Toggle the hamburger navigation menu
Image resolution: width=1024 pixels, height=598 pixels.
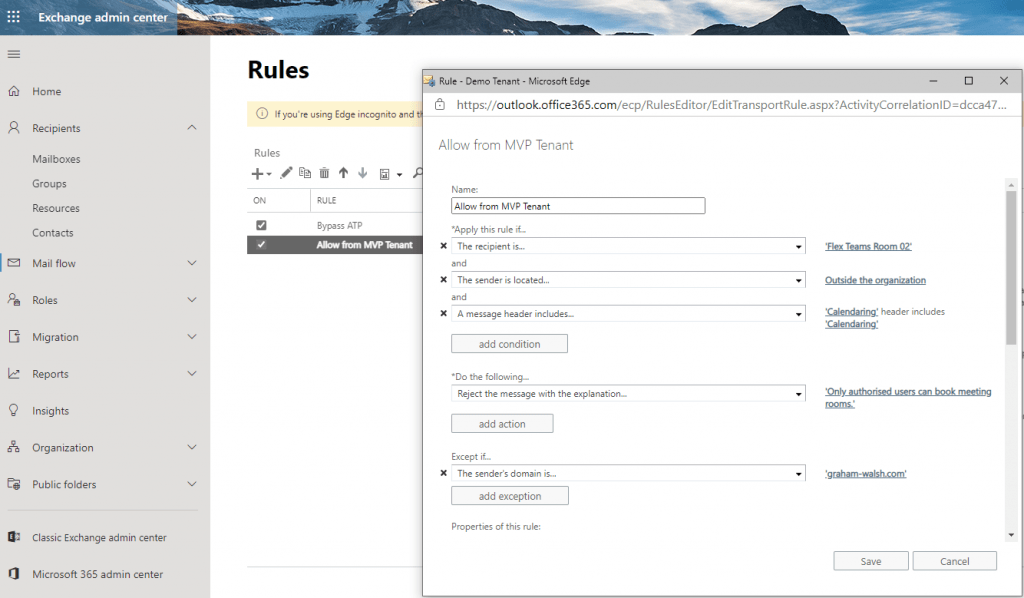[x=14, y=54]
